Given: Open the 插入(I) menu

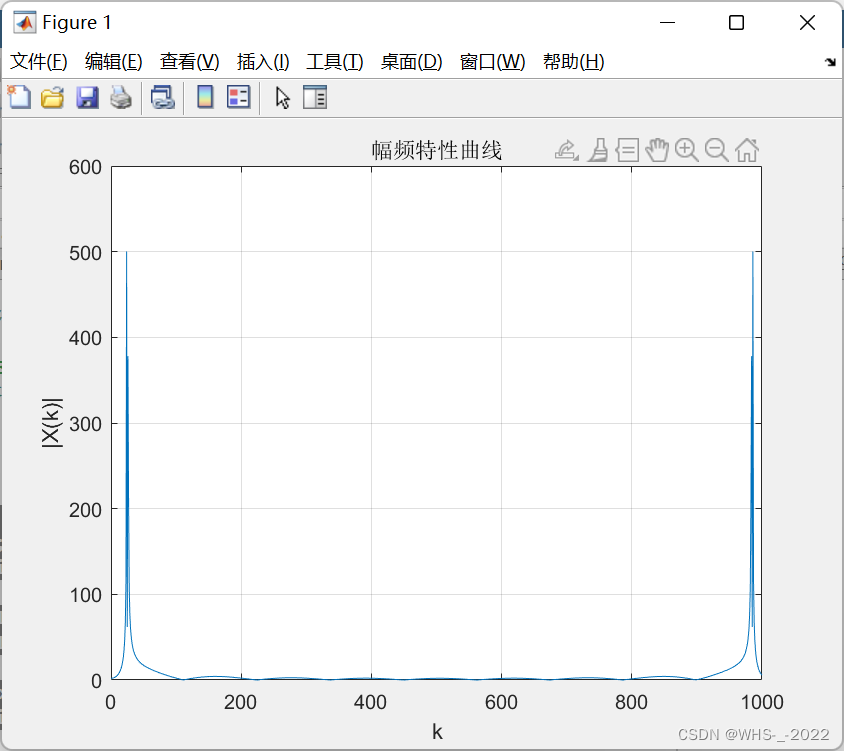Looking at the screenshot, I should (x=263, y=62).
